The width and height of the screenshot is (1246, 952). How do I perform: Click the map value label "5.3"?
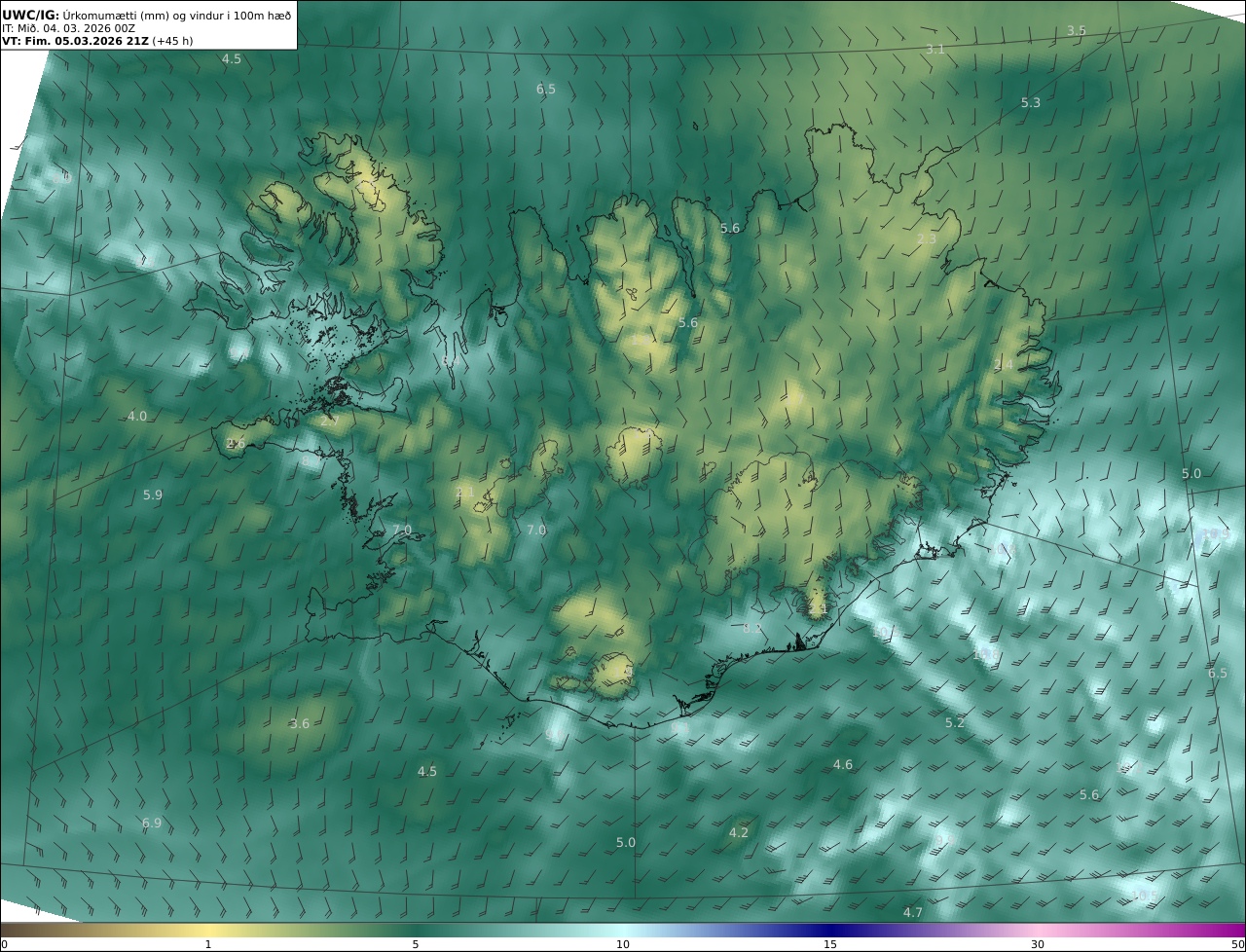pyautogui.click(x=1030, y=102)
